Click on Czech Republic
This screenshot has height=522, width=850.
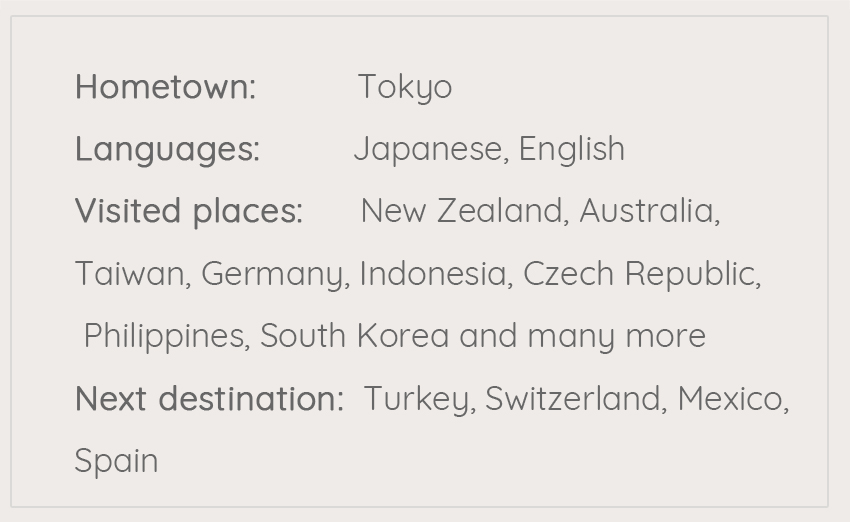[638, 273]
